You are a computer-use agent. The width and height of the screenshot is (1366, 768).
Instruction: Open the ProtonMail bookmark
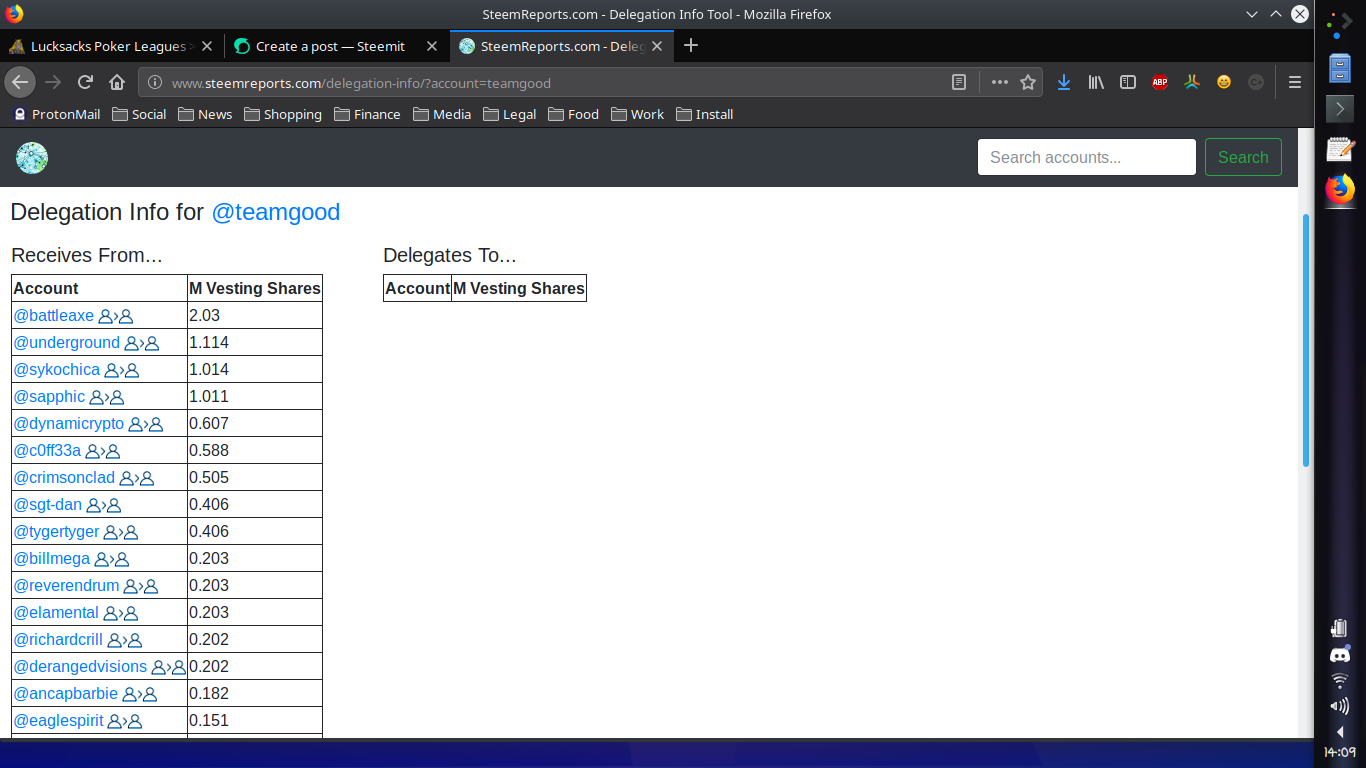[56, 114]
